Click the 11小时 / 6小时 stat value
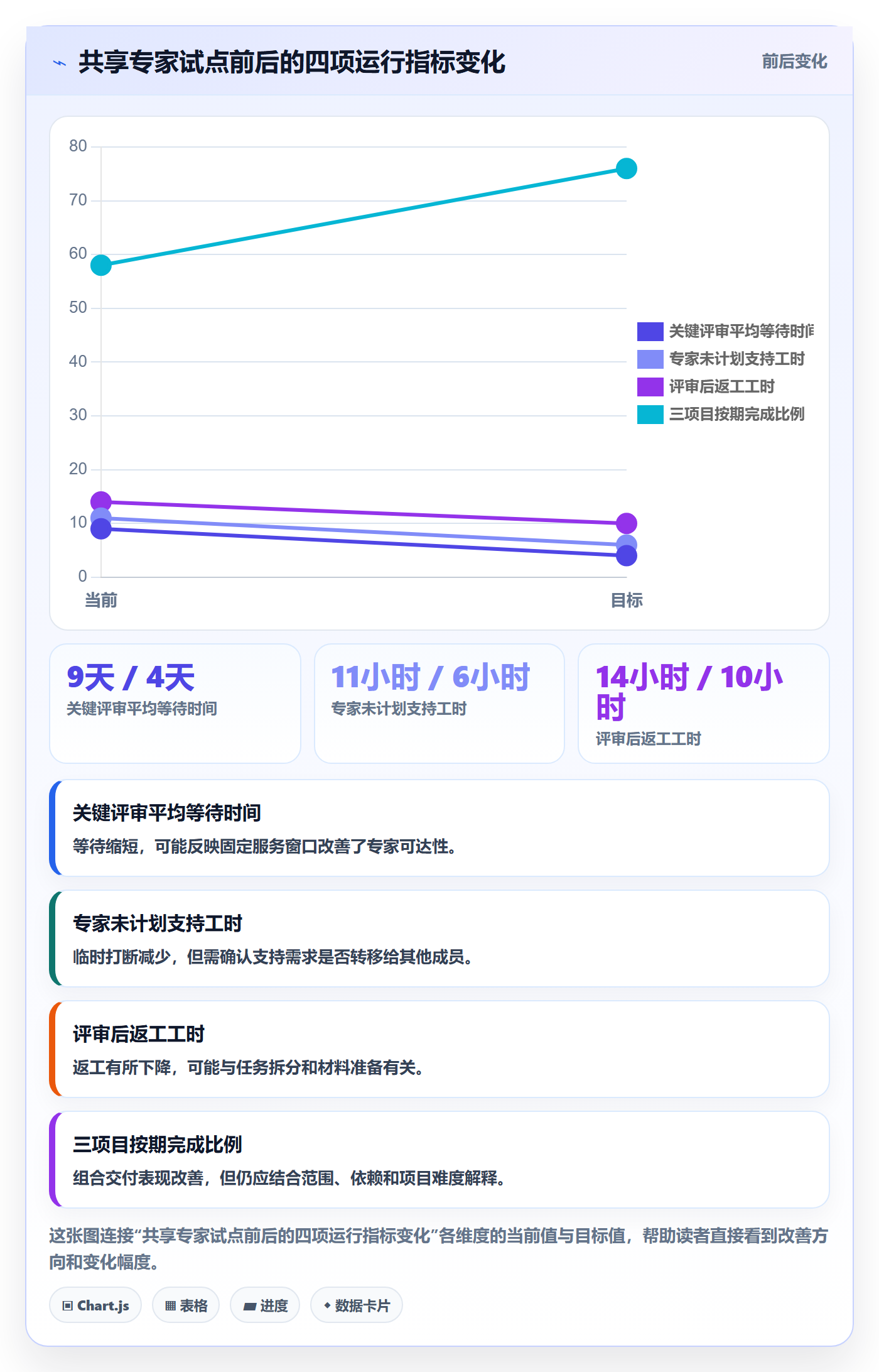 [430, 677]
